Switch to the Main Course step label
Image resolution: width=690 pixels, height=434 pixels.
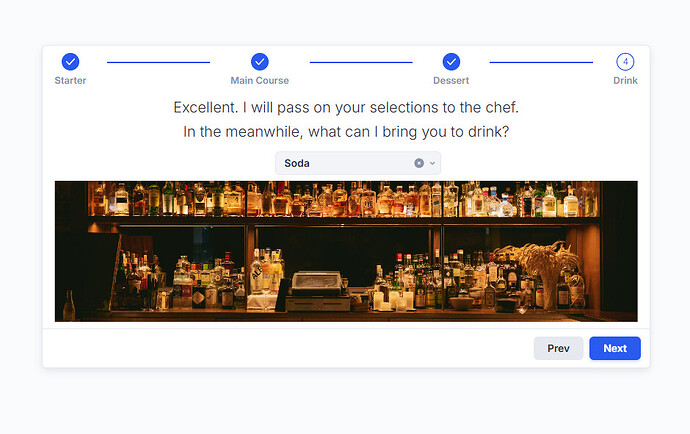[x=260, y=81]
